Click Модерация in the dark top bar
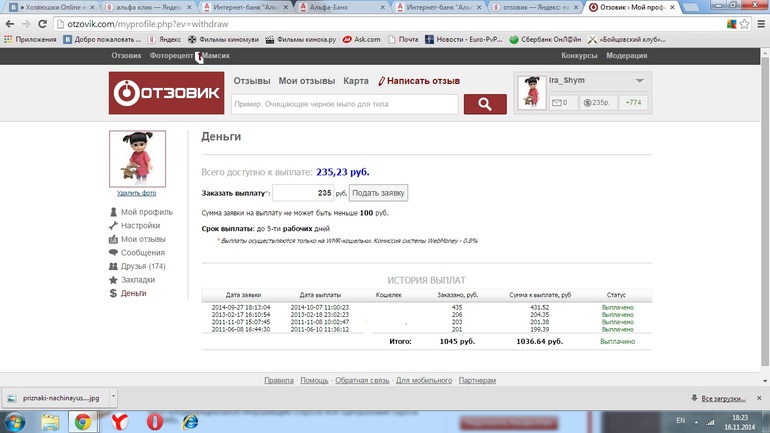 point(627,55)
